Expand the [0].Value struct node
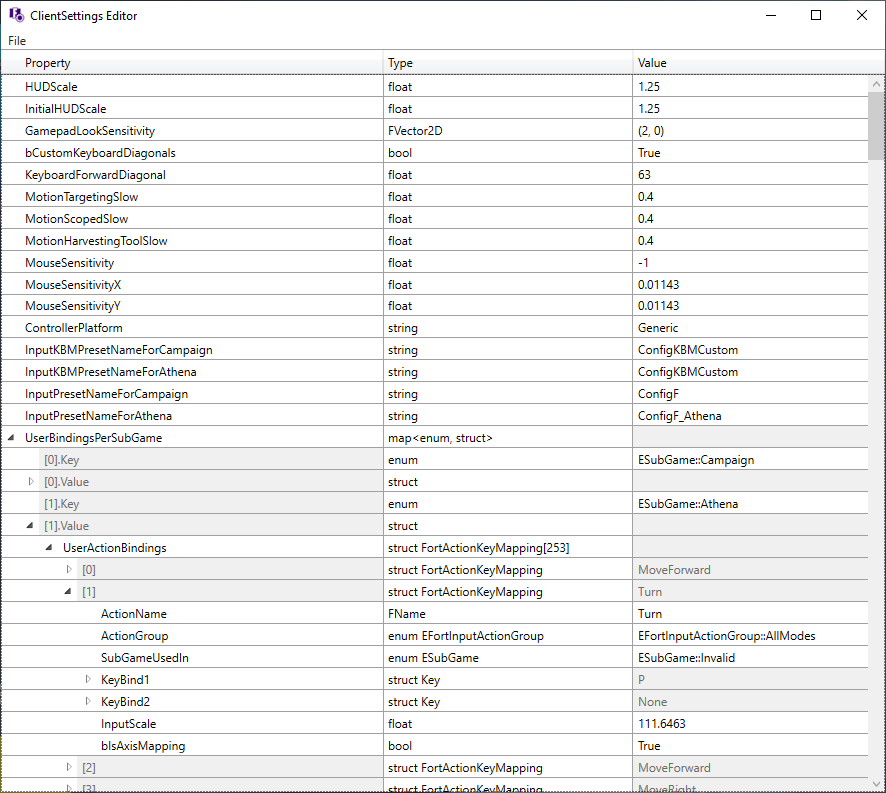 tap(29, 481)
